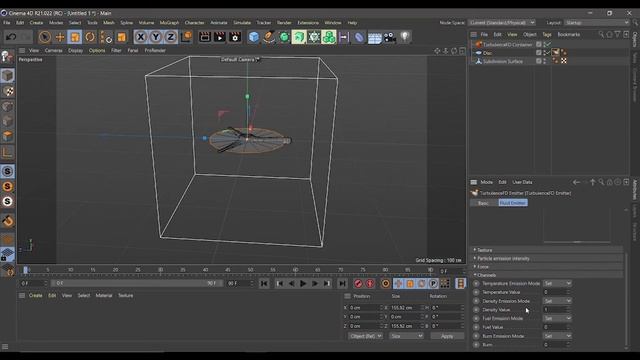This screenshot has height=360, width=640.
Task: Collapse the Channels section
Action: tap(548, 275)
